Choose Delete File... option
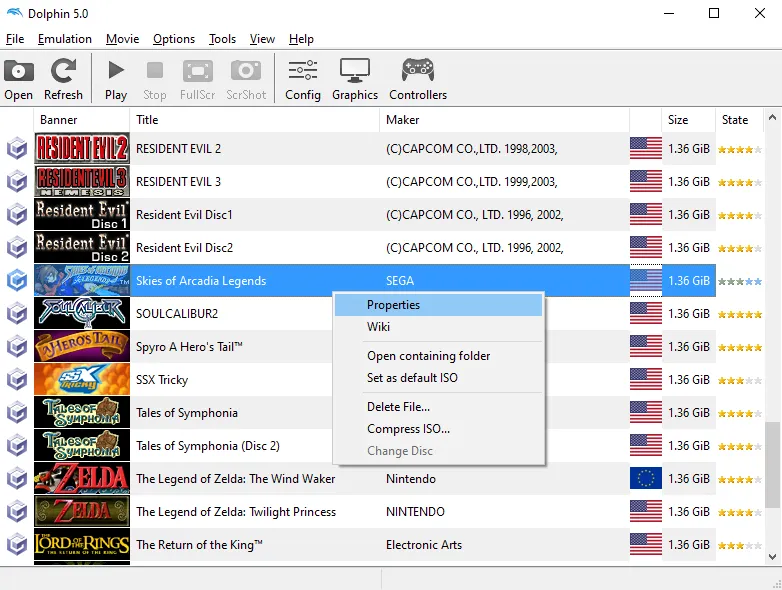The image size is (782, 590). pos(438,406)
